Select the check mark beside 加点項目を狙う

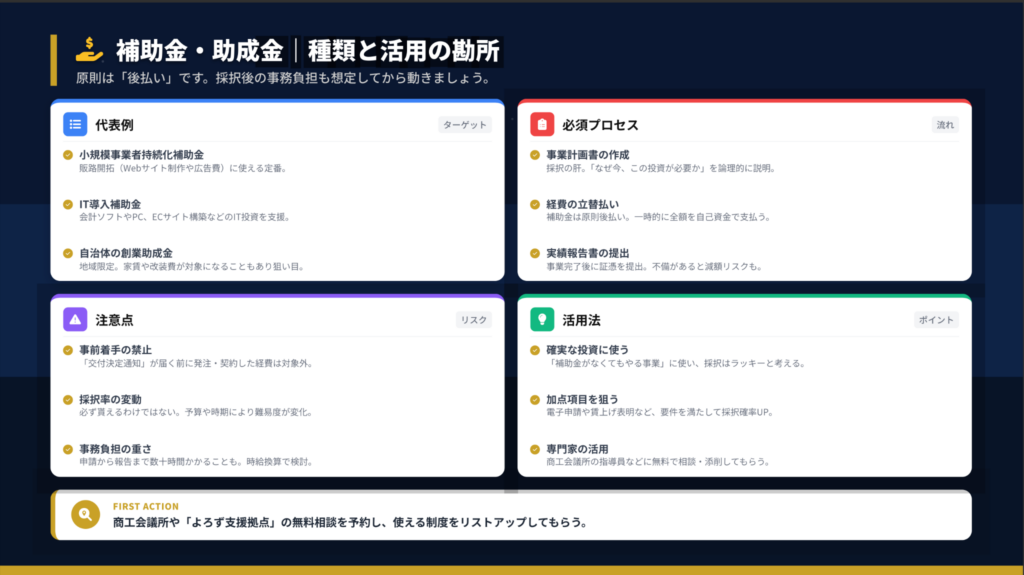coord(535,399)
